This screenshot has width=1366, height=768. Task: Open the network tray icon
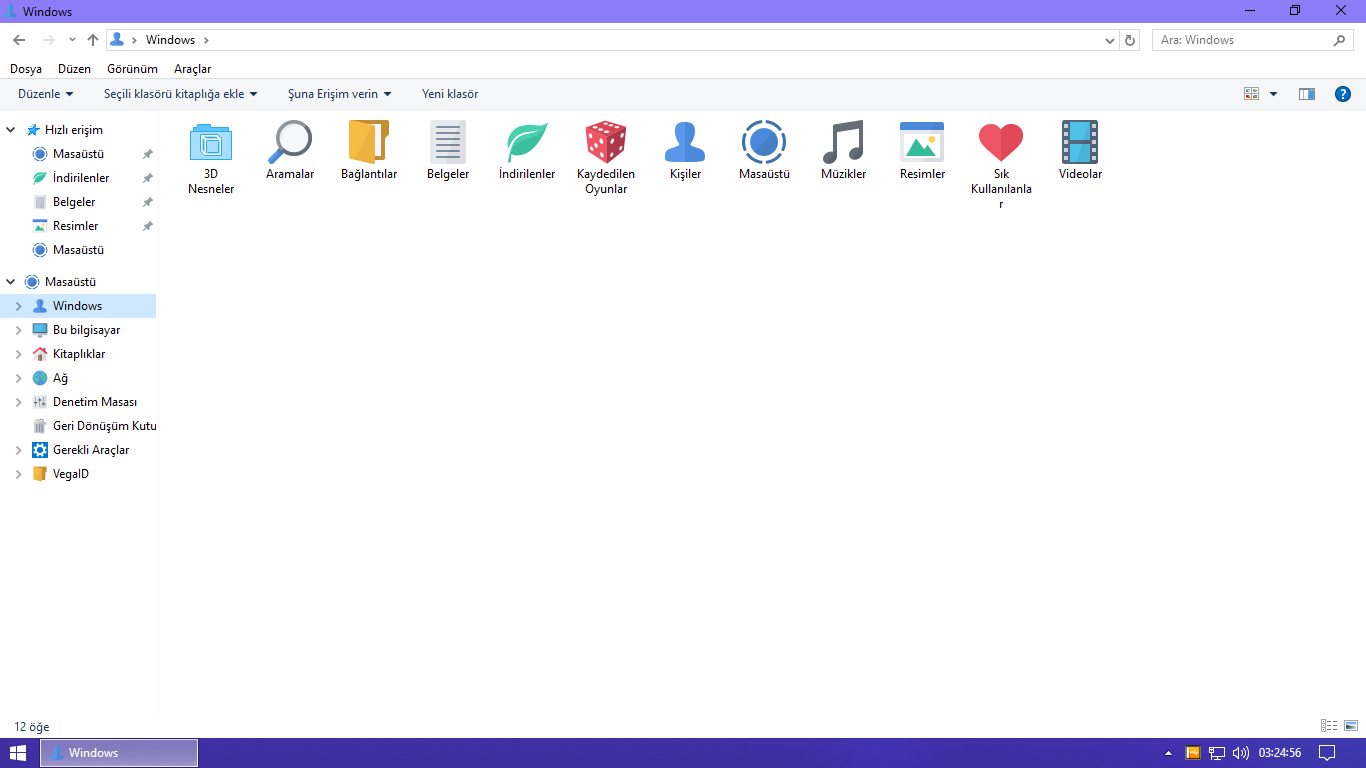(x=1217, y=753)
